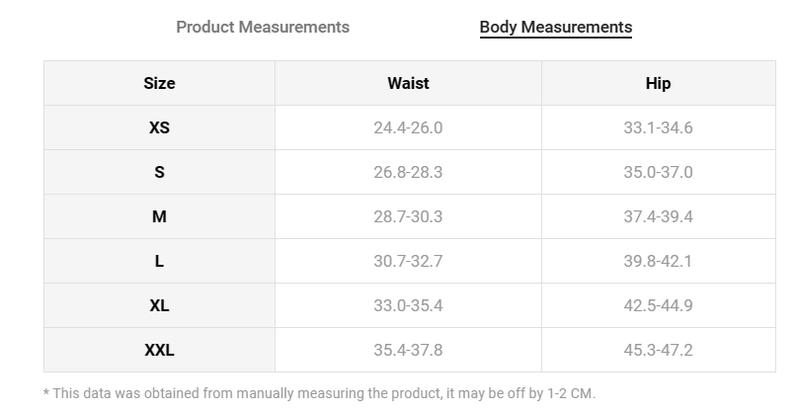Viewport: 798px width, 413px height.
Task: Select the XL size row label
Action: (x=159, y=306)
